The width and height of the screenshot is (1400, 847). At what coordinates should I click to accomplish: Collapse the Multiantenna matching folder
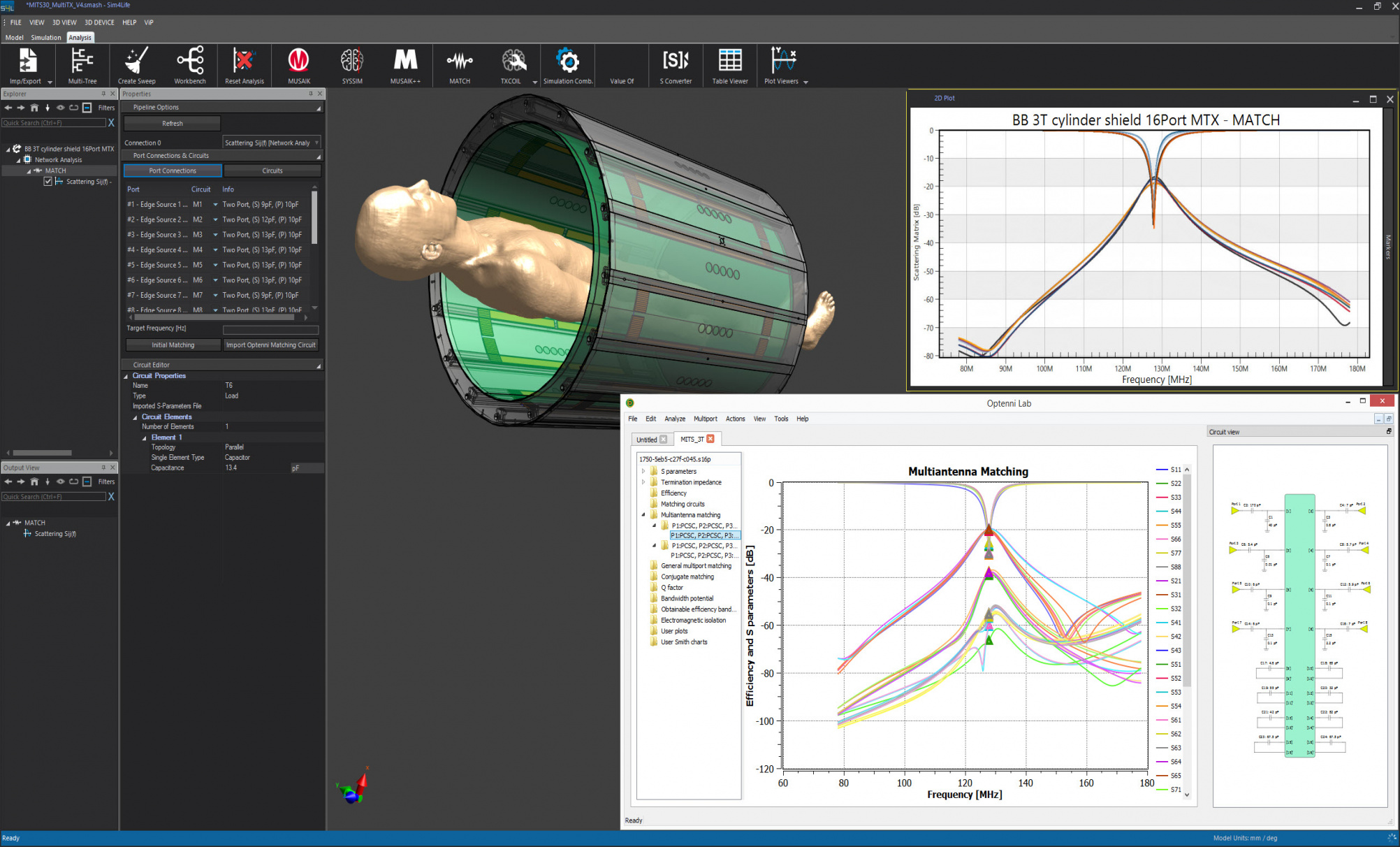645,514
